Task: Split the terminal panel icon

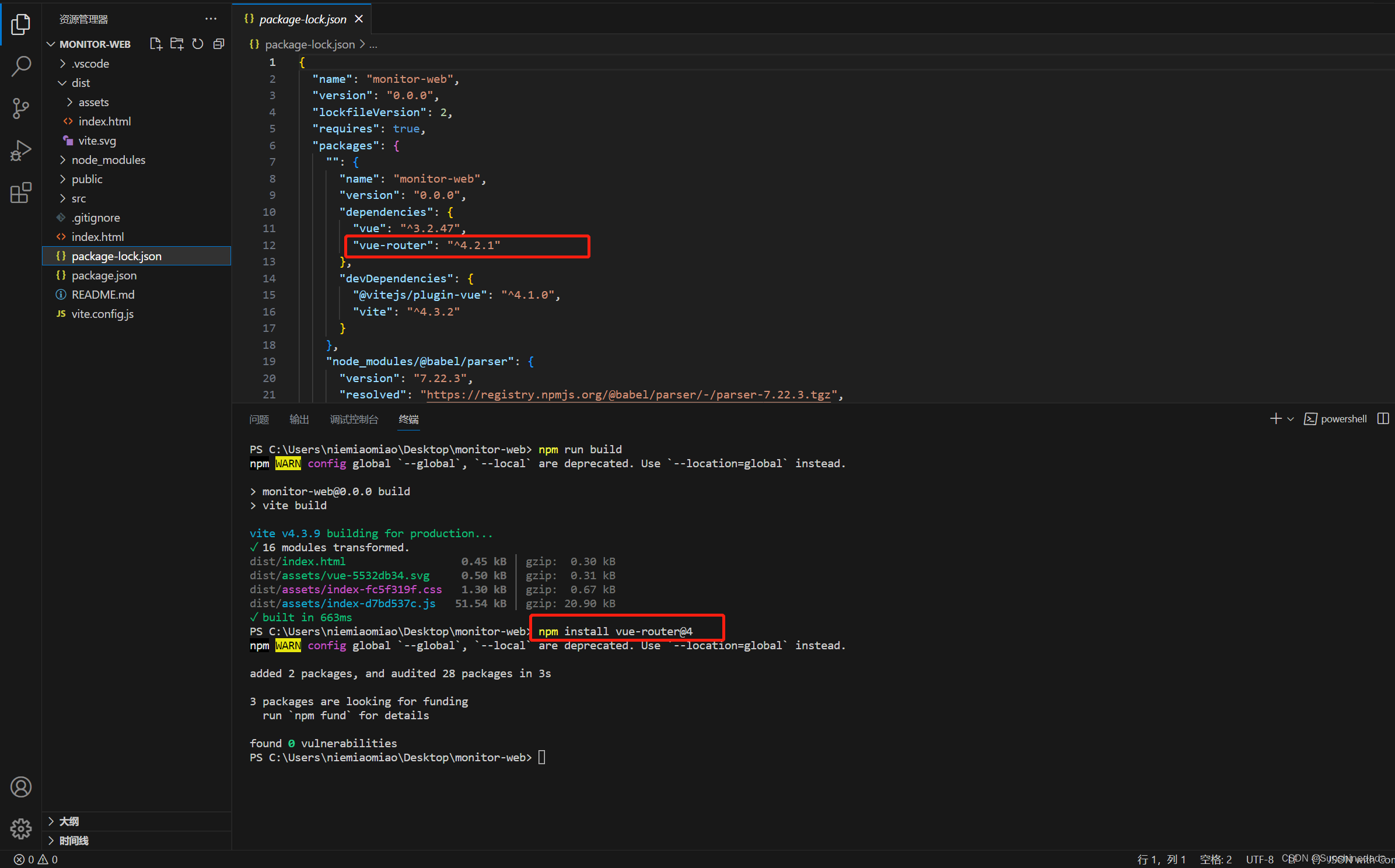Action: [1382, 419]
